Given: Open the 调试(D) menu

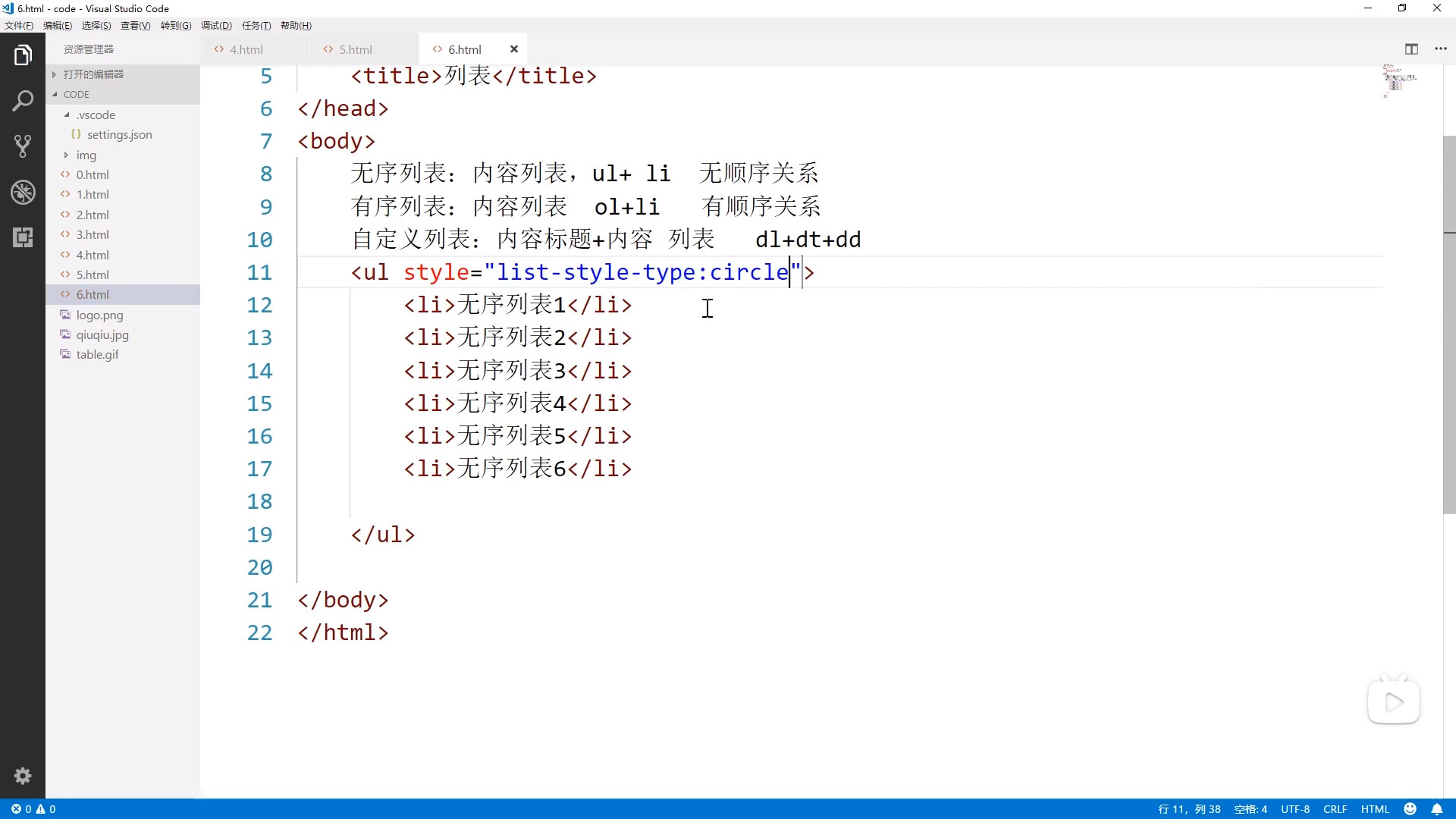Looking at the screenshot, I should click(x=216, y=26).
